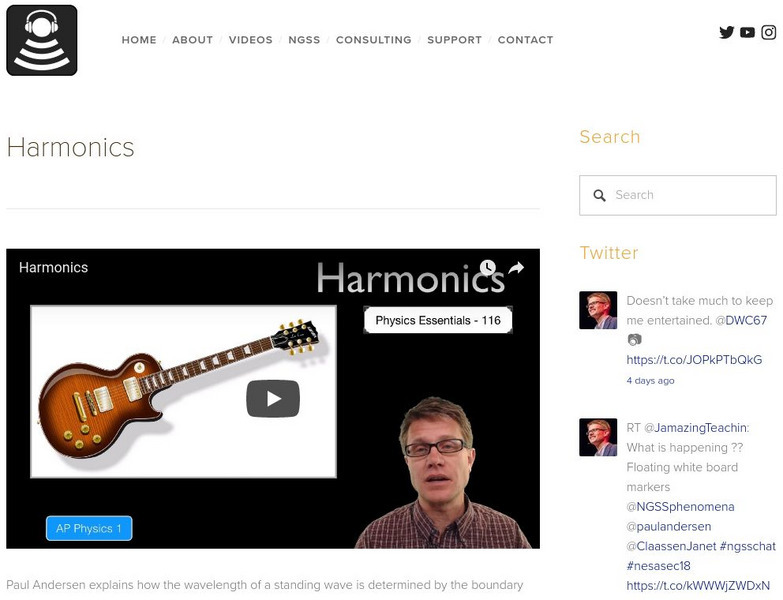This screenshot has height=600, width=783.
Task: Open the YouTube icon in header
Action: (x=747, y=32)
